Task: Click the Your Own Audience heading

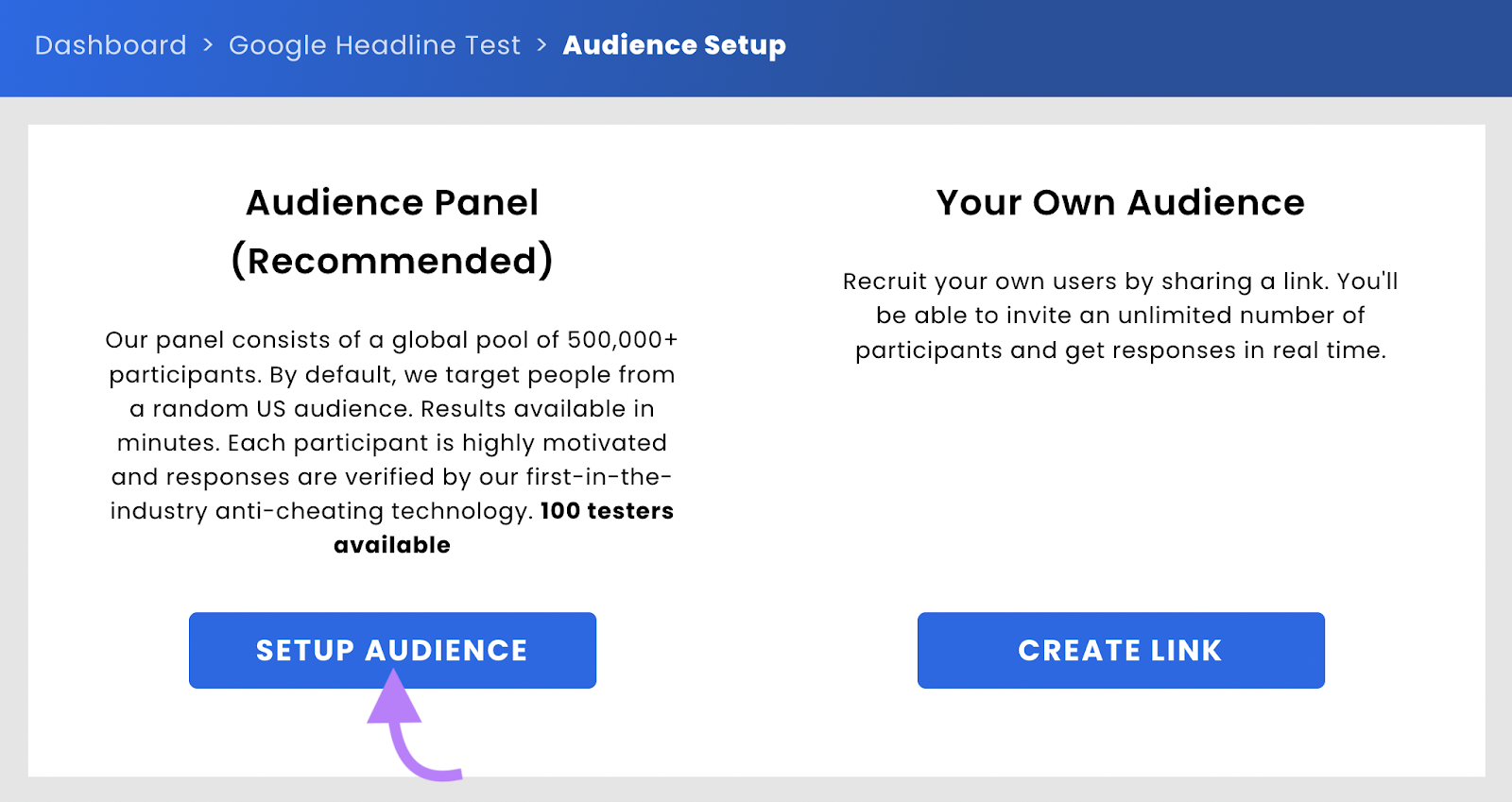Action: point(1119,202)
